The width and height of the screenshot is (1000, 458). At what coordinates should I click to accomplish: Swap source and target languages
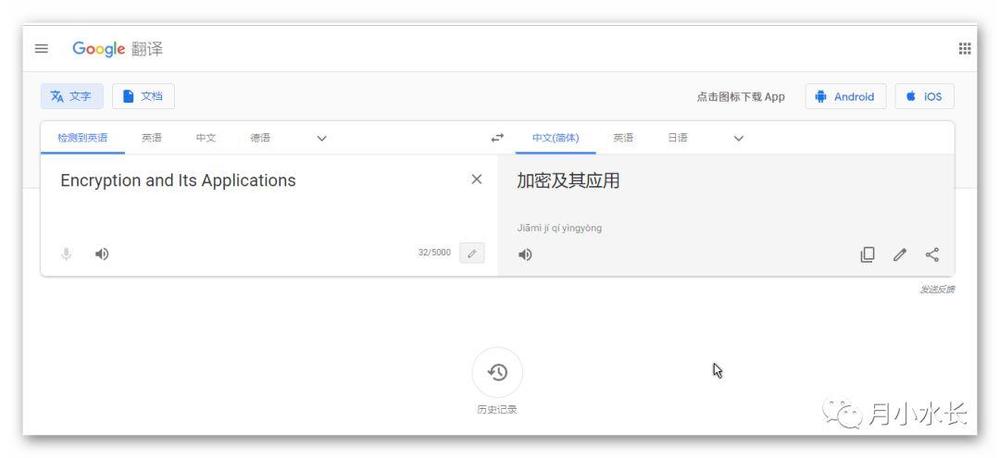pyautogui.click(x=497, y=138)
